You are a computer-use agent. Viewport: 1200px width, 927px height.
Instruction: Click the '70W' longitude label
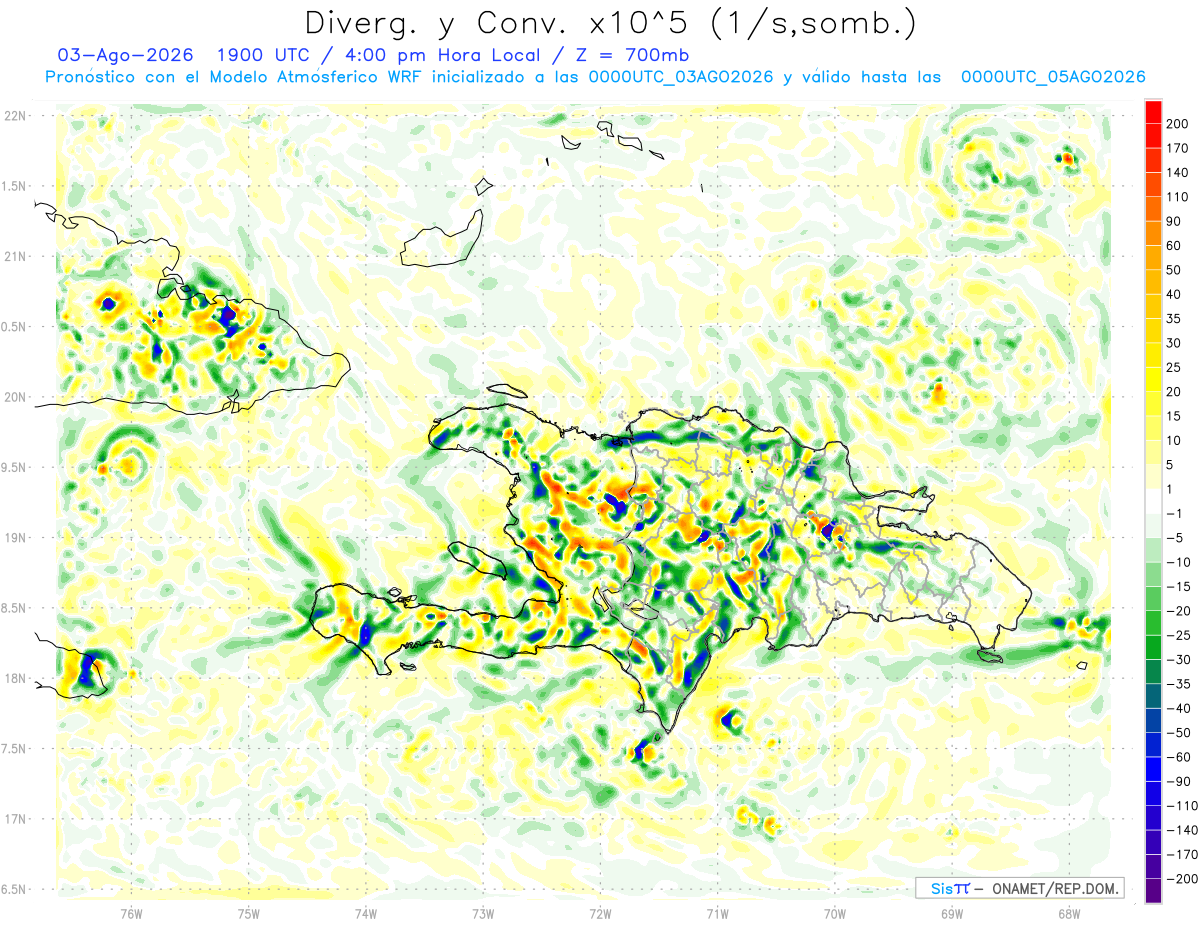(x=835, y=913)
